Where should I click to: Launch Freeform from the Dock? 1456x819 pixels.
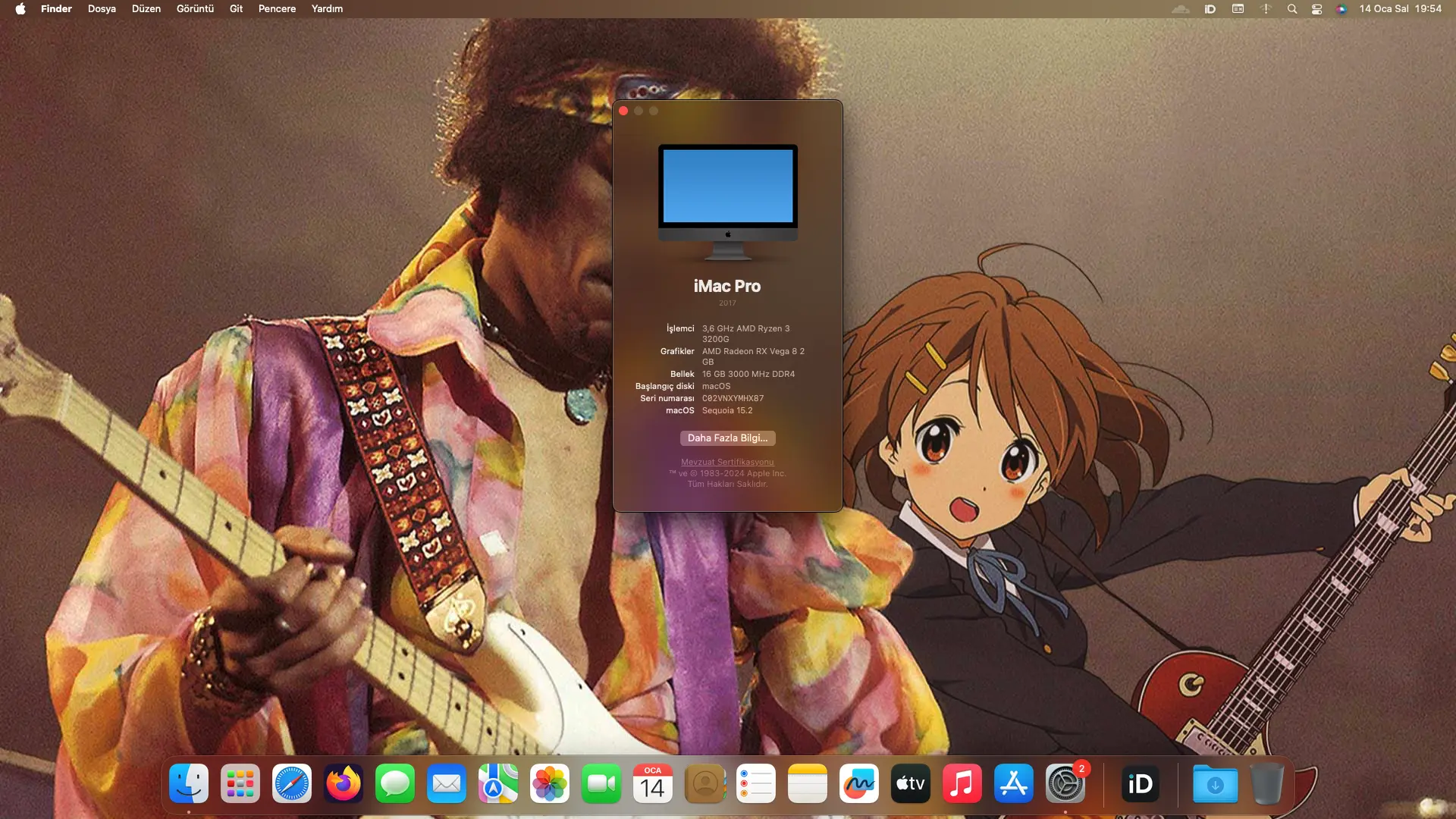click(859, 783)
